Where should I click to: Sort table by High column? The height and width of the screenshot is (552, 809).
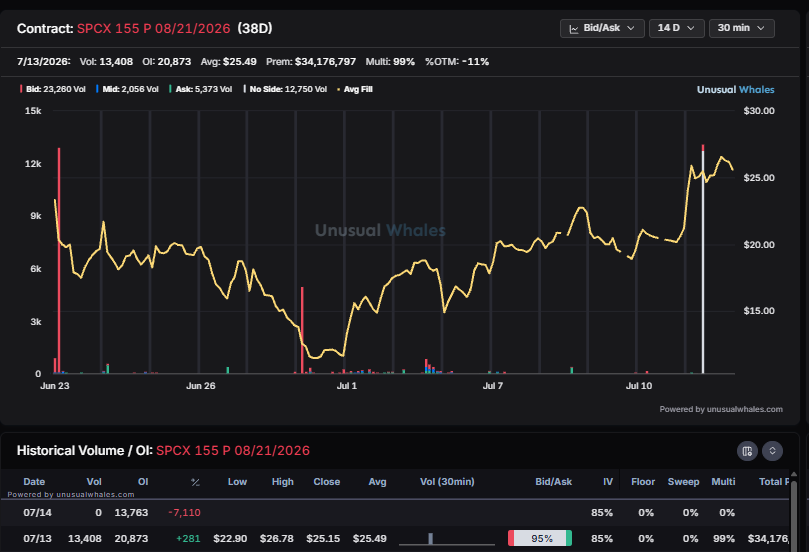283,482
